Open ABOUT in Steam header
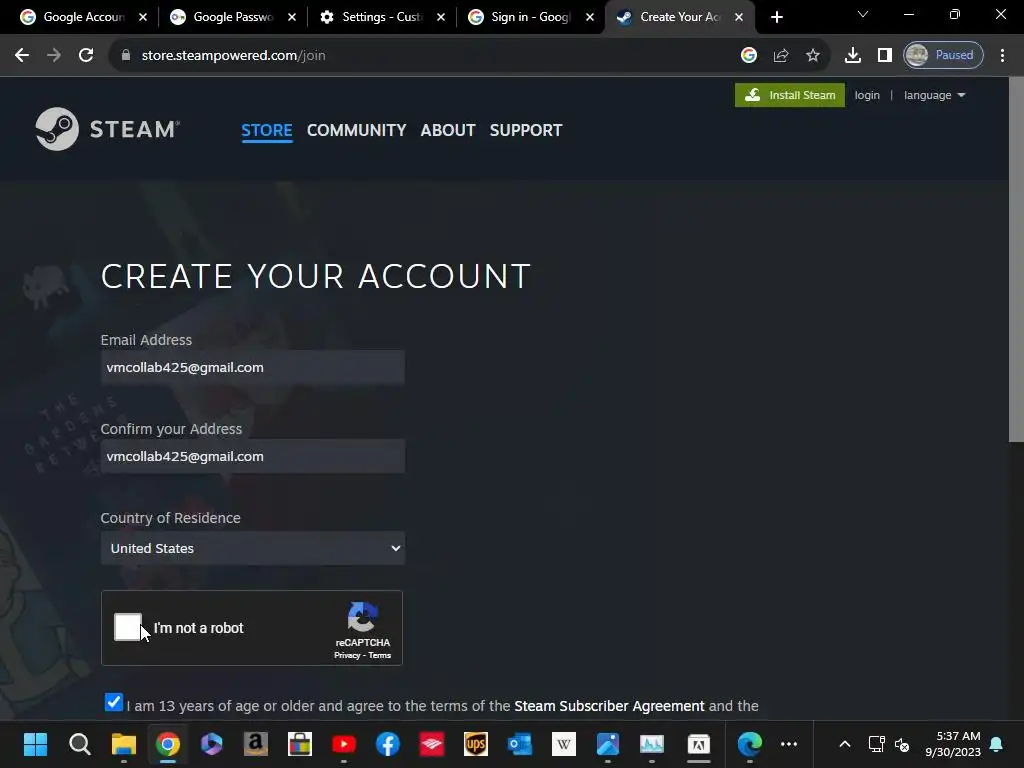Screen dimensions: 1024x768 tap(448, 131)
